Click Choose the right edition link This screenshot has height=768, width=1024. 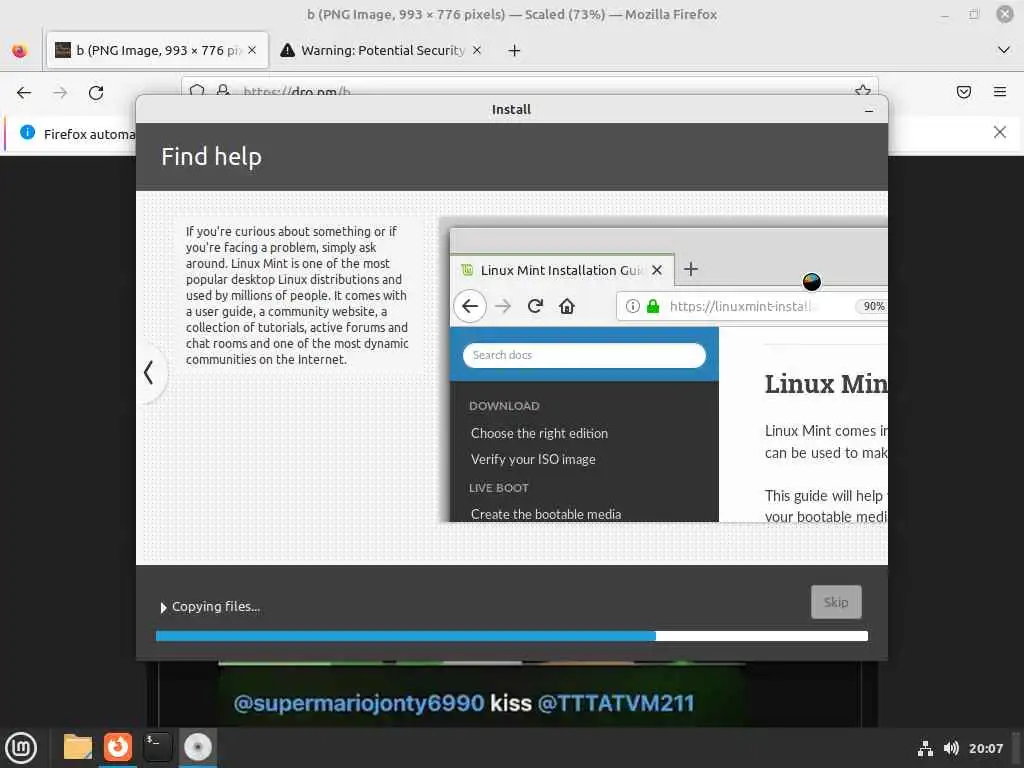[x=539, y=434]
